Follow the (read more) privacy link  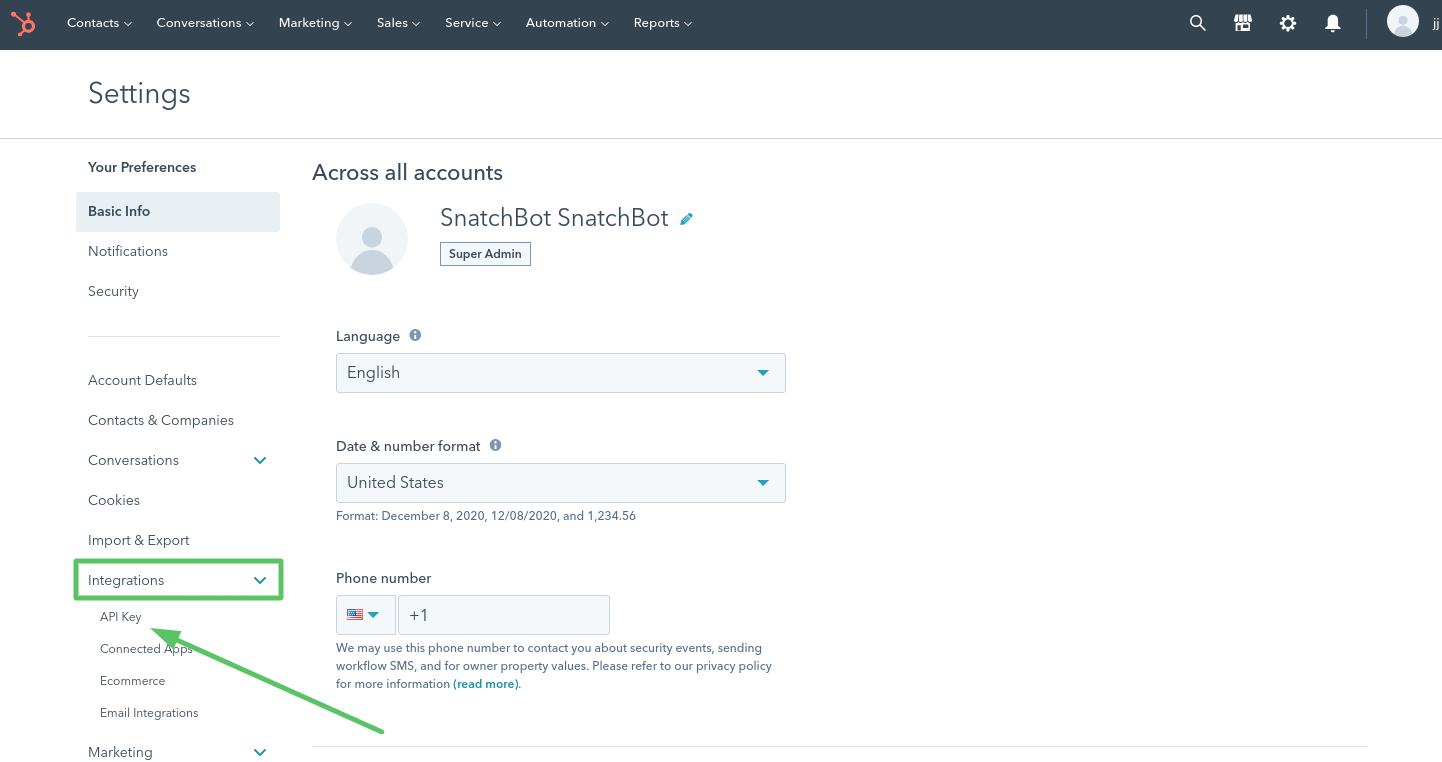click(486, 684)
